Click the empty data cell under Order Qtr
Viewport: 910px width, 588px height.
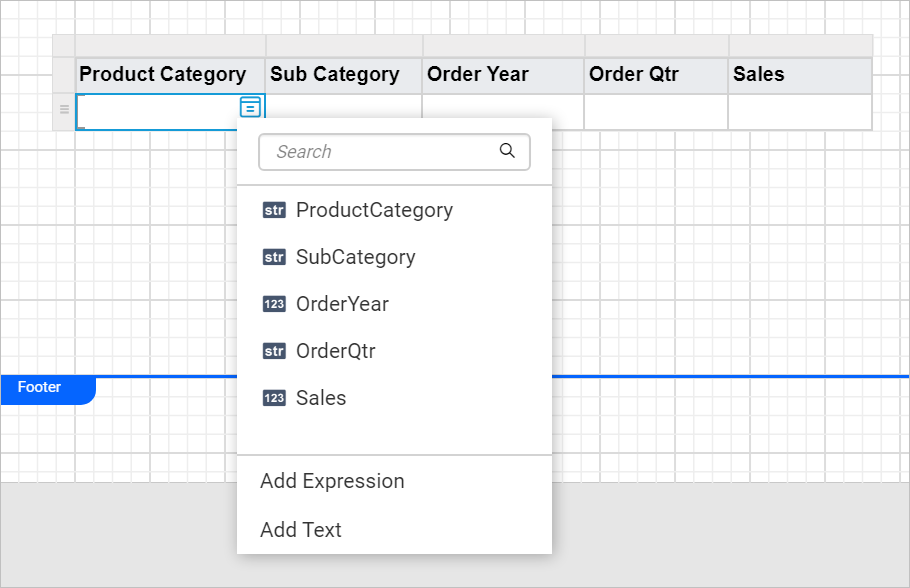click(656, 112)
